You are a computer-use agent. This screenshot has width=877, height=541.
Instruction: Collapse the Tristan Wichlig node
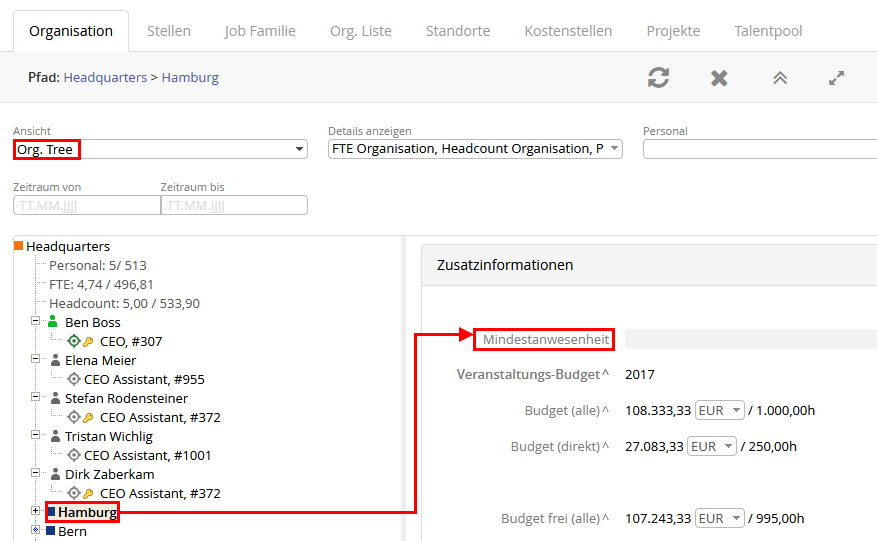[x=35, y=435]
